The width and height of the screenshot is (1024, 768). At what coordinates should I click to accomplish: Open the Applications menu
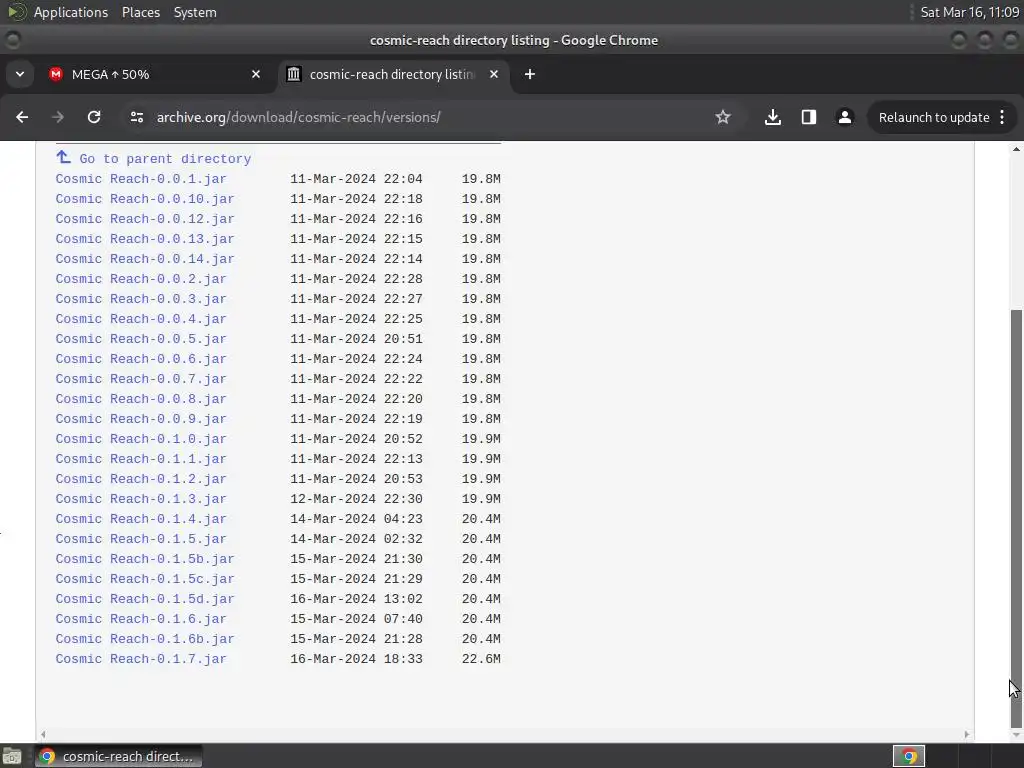point(71,12)
